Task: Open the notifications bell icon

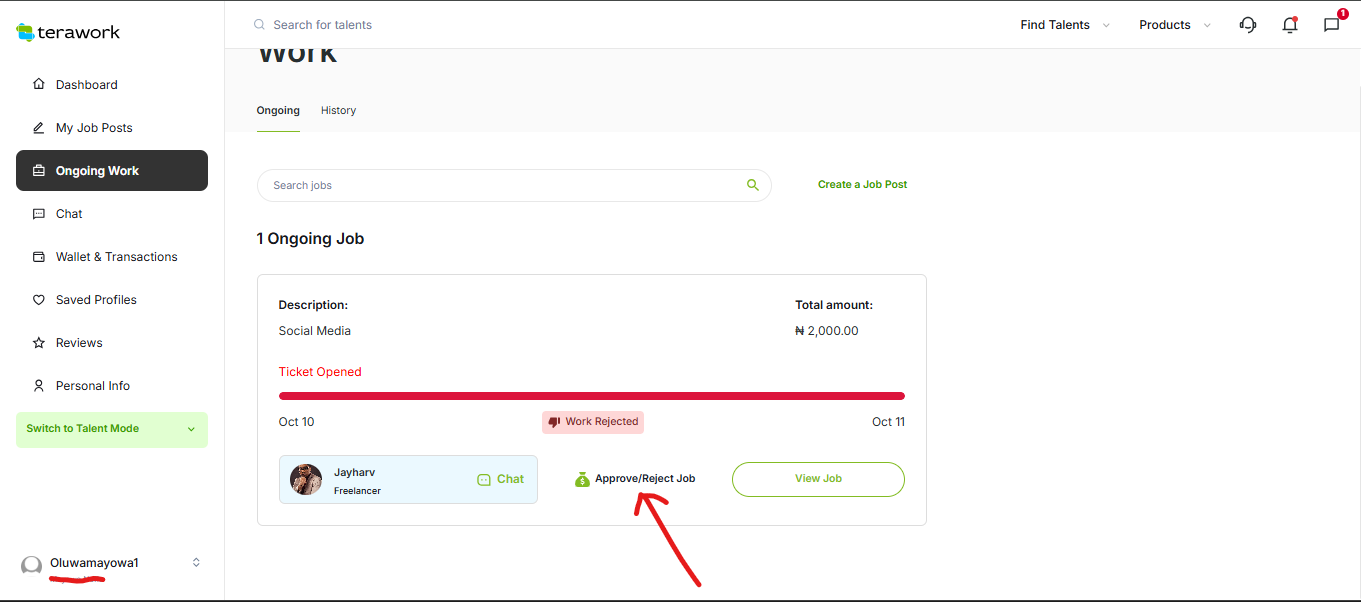Action: pos(1289,25)
